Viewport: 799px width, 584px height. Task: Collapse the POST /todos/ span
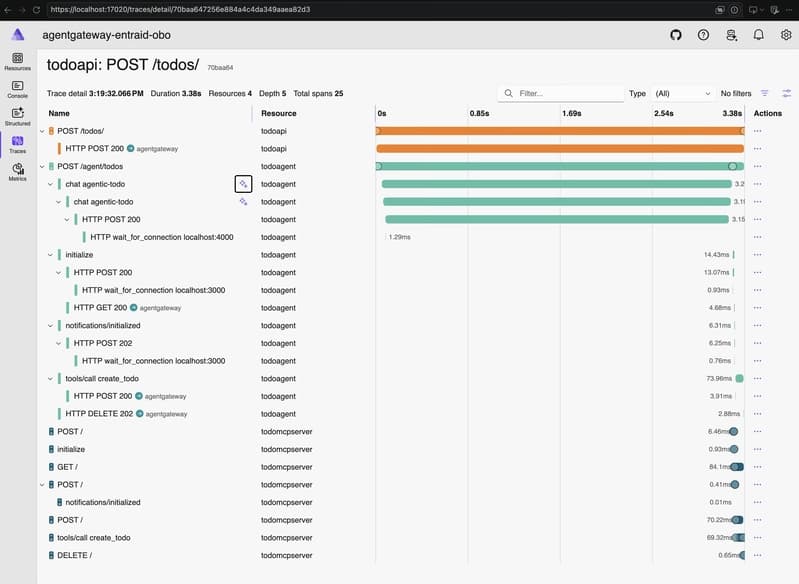[x=42, y=131]
